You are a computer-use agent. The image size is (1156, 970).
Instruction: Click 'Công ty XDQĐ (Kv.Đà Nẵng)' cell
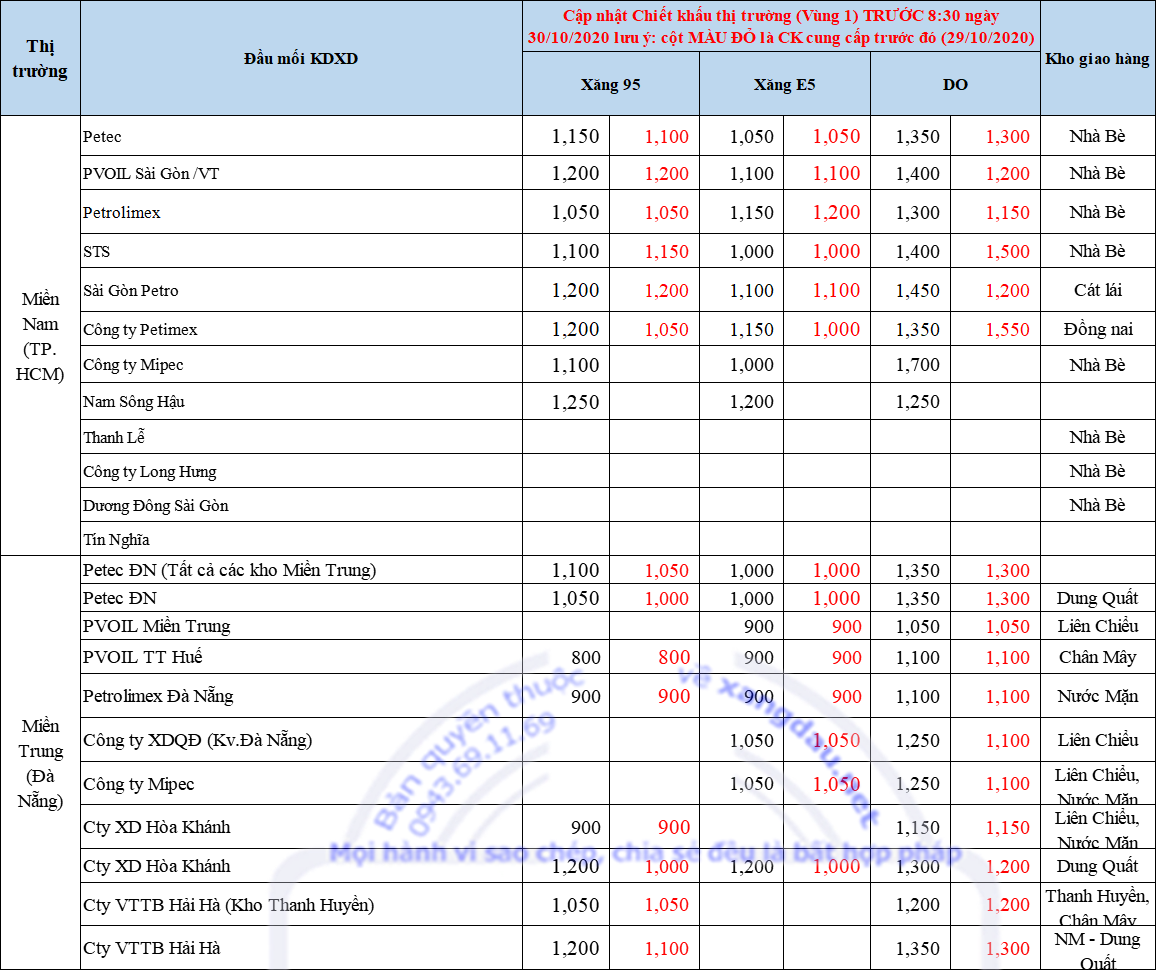tap(301, 739)
